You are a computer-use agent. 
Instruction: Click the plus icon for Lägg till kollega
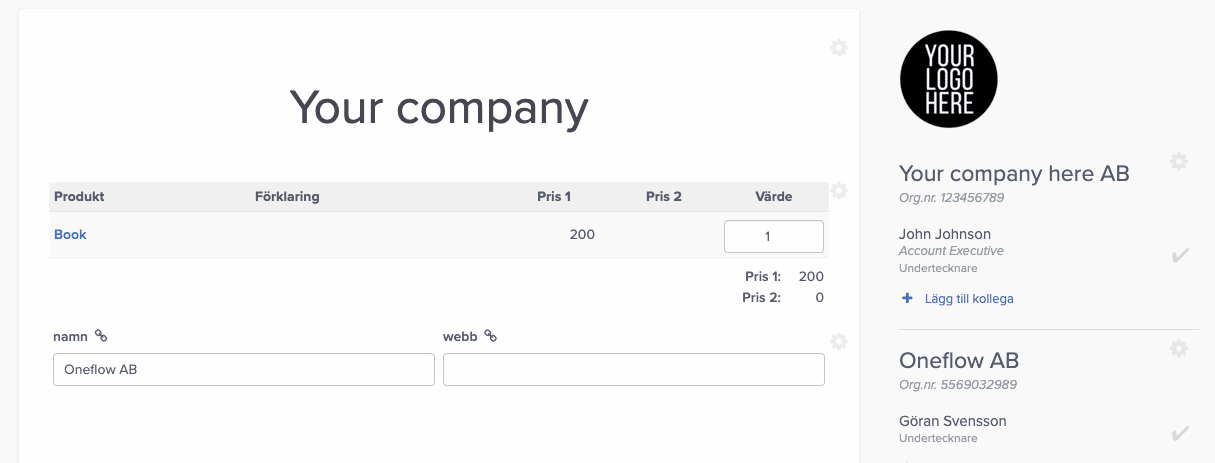[x=908, y=298]
